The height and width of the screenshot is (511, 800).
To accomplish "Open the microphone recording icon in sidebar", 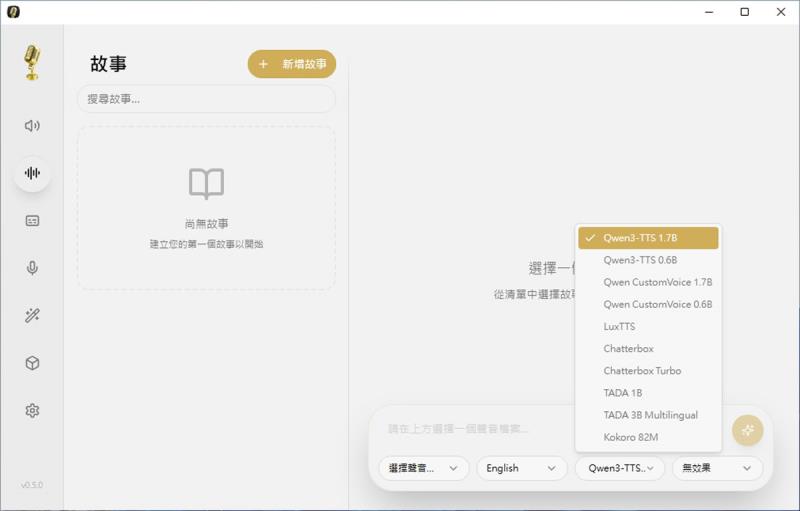I will click(32, 268).
